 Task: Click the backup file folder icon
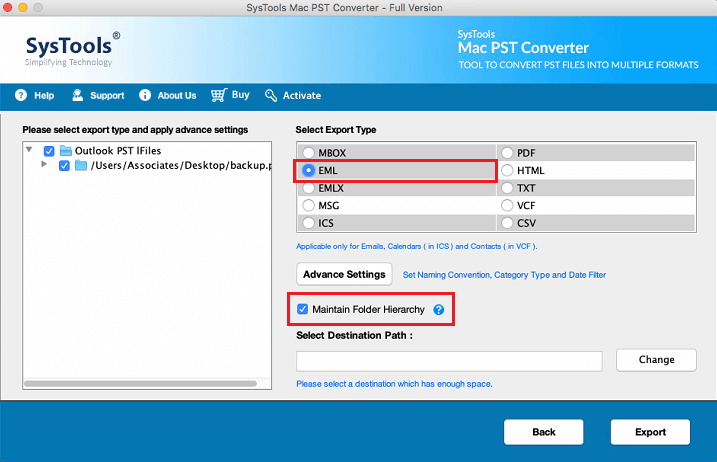81,165
